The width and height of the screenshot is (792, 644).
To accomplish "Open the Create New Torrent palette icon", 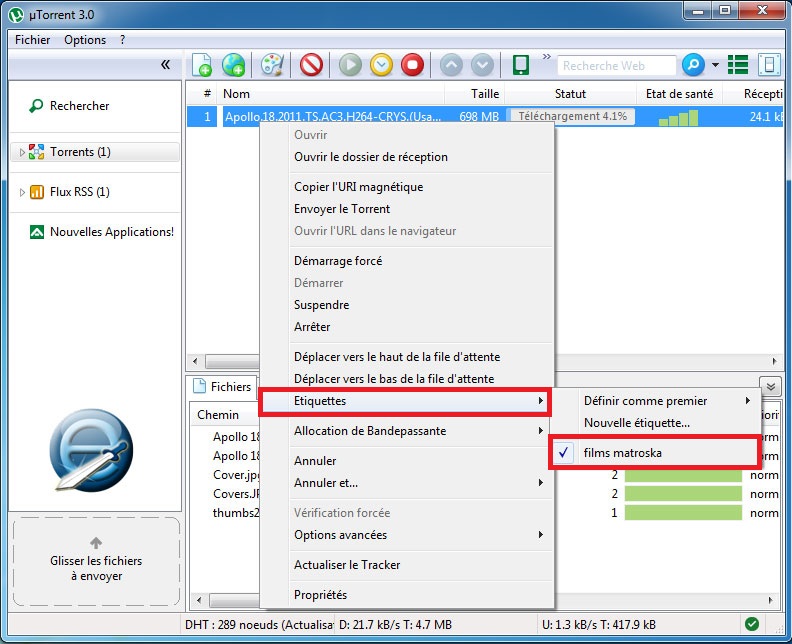I will (x=272, y=65).
